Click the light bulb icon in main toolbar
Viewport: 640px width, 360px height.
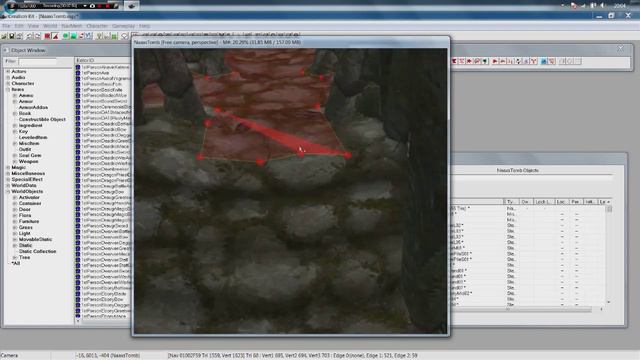(x=99, y=36)
